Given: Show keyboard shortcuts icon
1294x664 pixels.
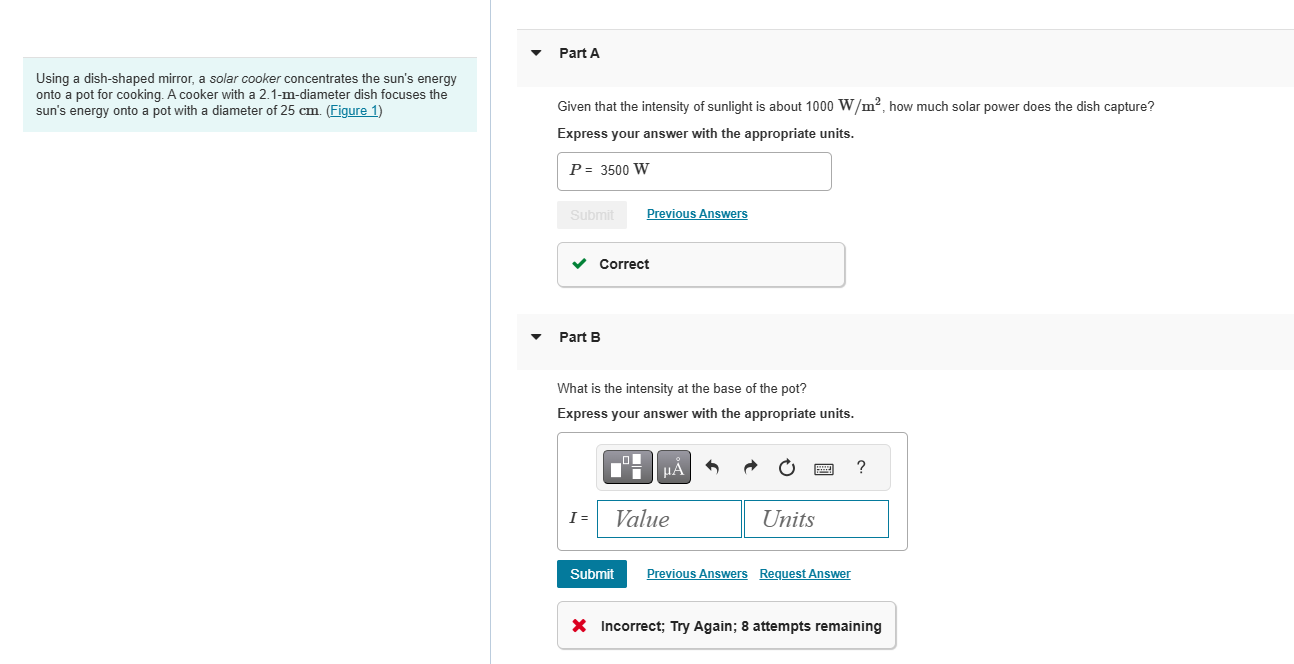Looking at the screenshot, I should (824, 468).
